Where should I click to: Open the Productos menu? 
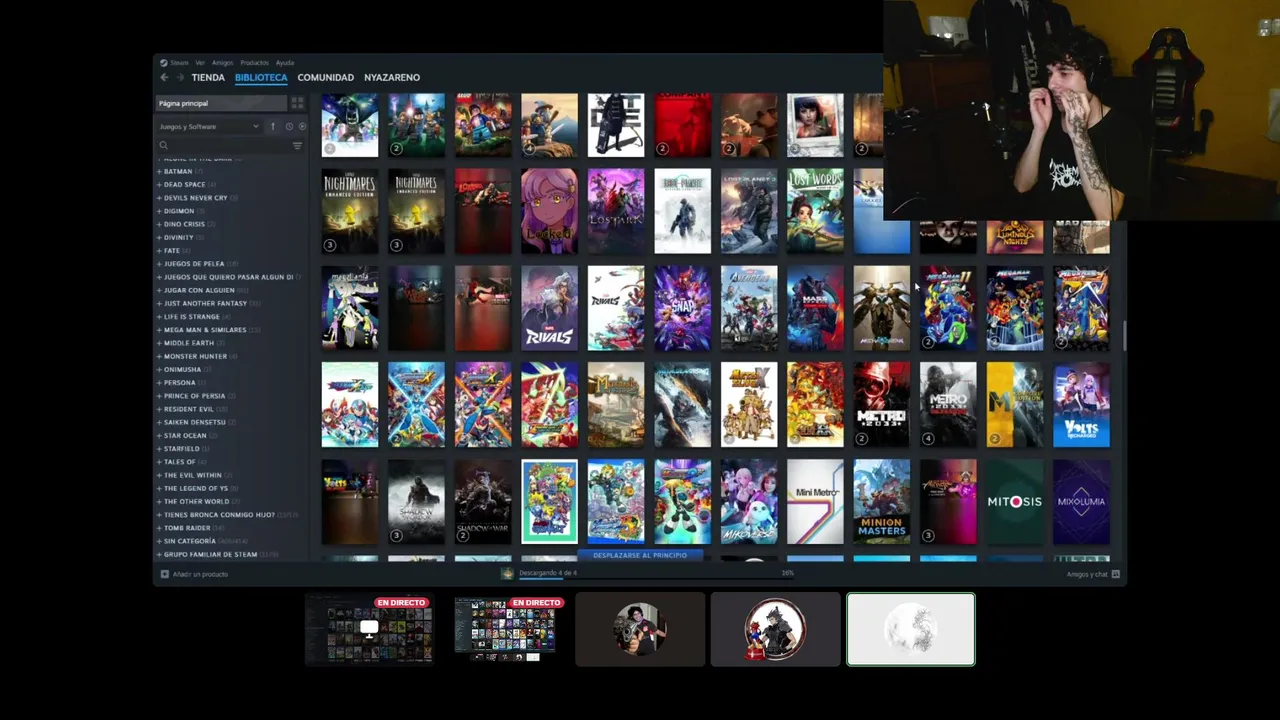coord(254,63)
